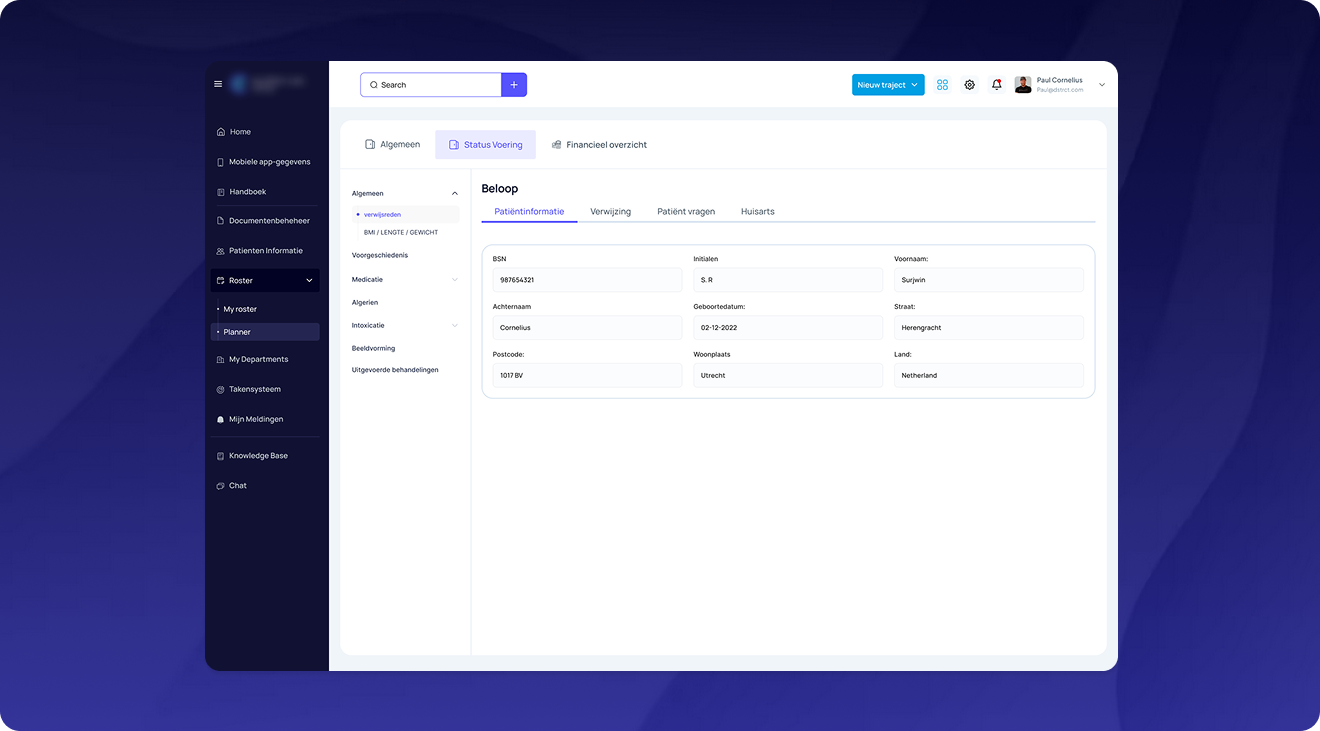The image size is (1320, 731).
Task: Open the Nieuw traject dropdown
Action: 887,85
